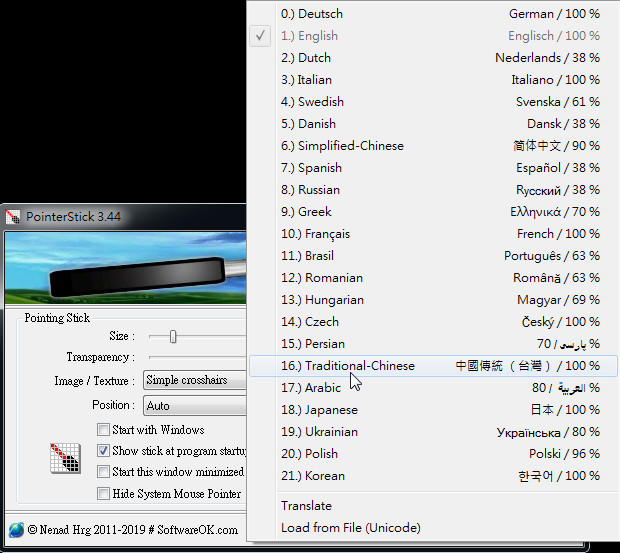Viewport: 620px width, 553px height.
Task: Switch language to Romanian
Action: coord(433,278)
